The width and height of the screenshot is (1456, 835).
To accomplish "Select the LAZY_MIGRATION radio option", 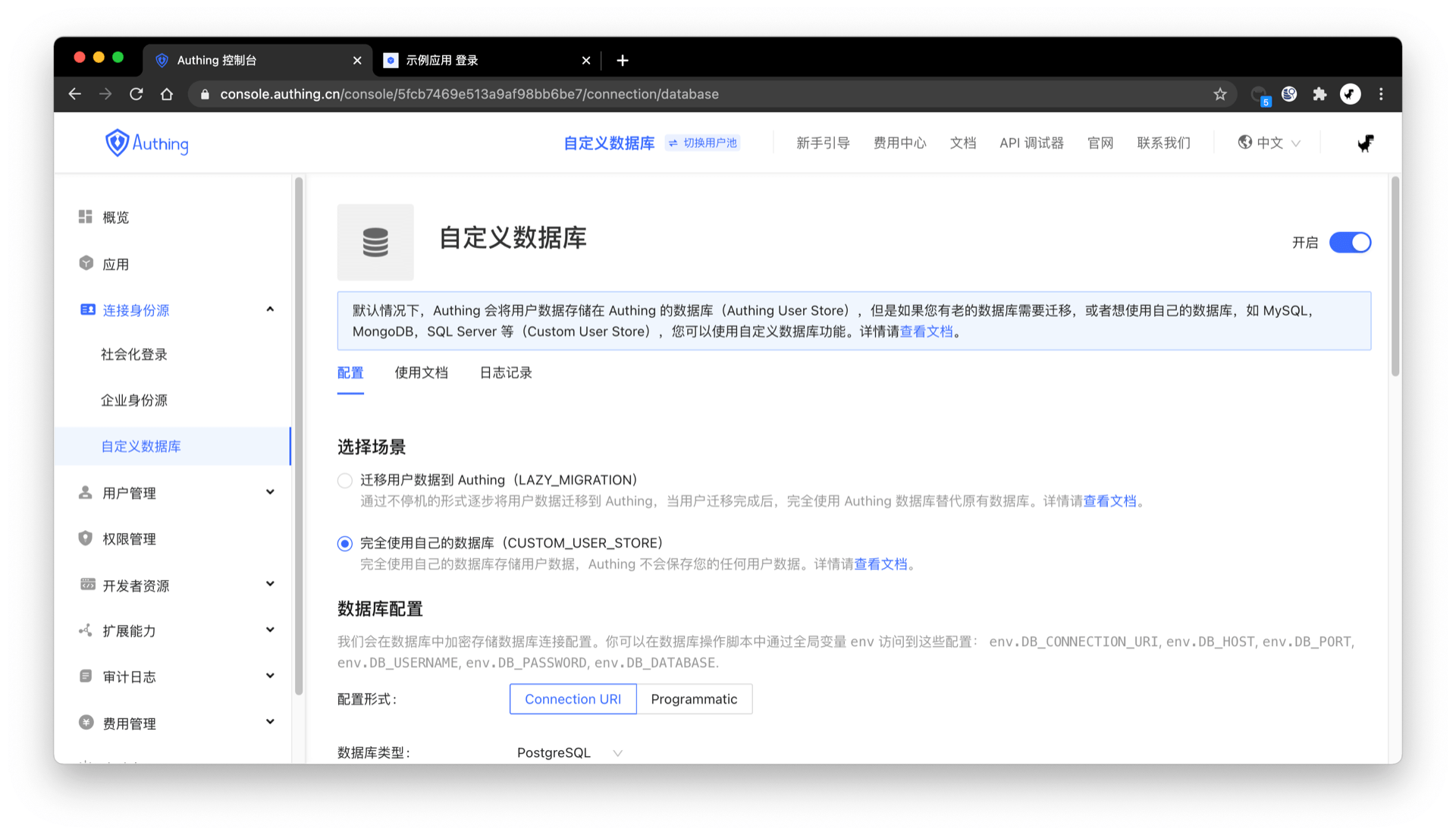I will (345, 480).
